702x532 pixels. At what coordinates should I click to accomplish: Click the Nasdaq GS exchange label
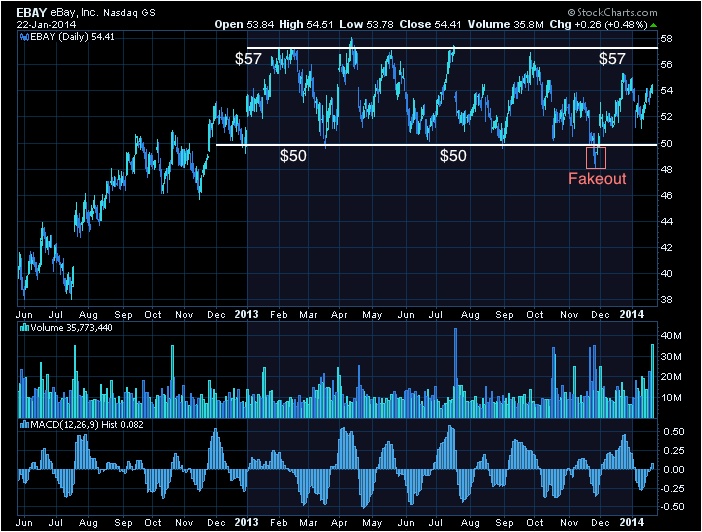pos(129,13)
